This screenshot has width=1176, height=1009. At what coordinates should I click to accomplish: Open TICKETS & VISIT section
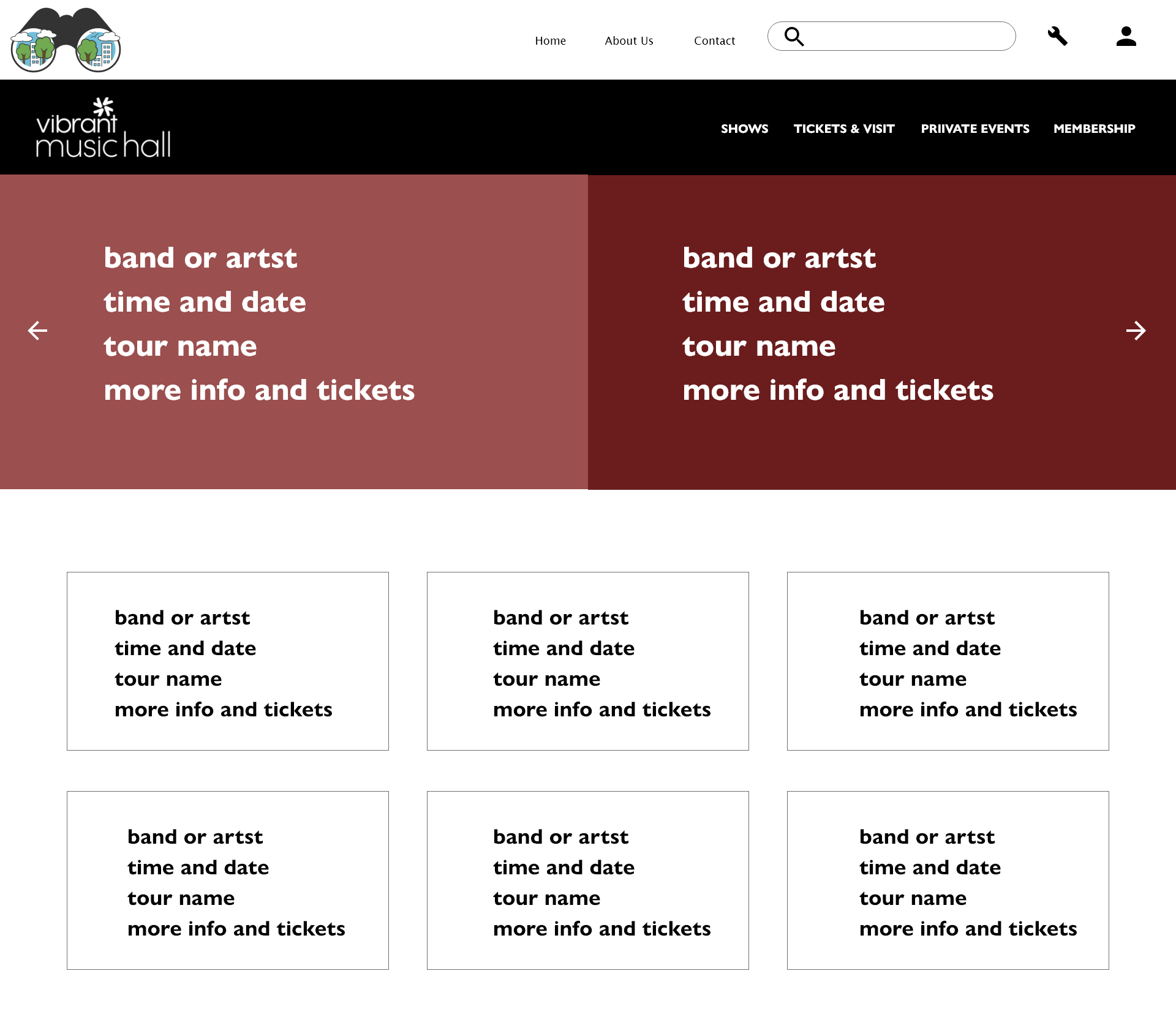click(x=844, y=129)
